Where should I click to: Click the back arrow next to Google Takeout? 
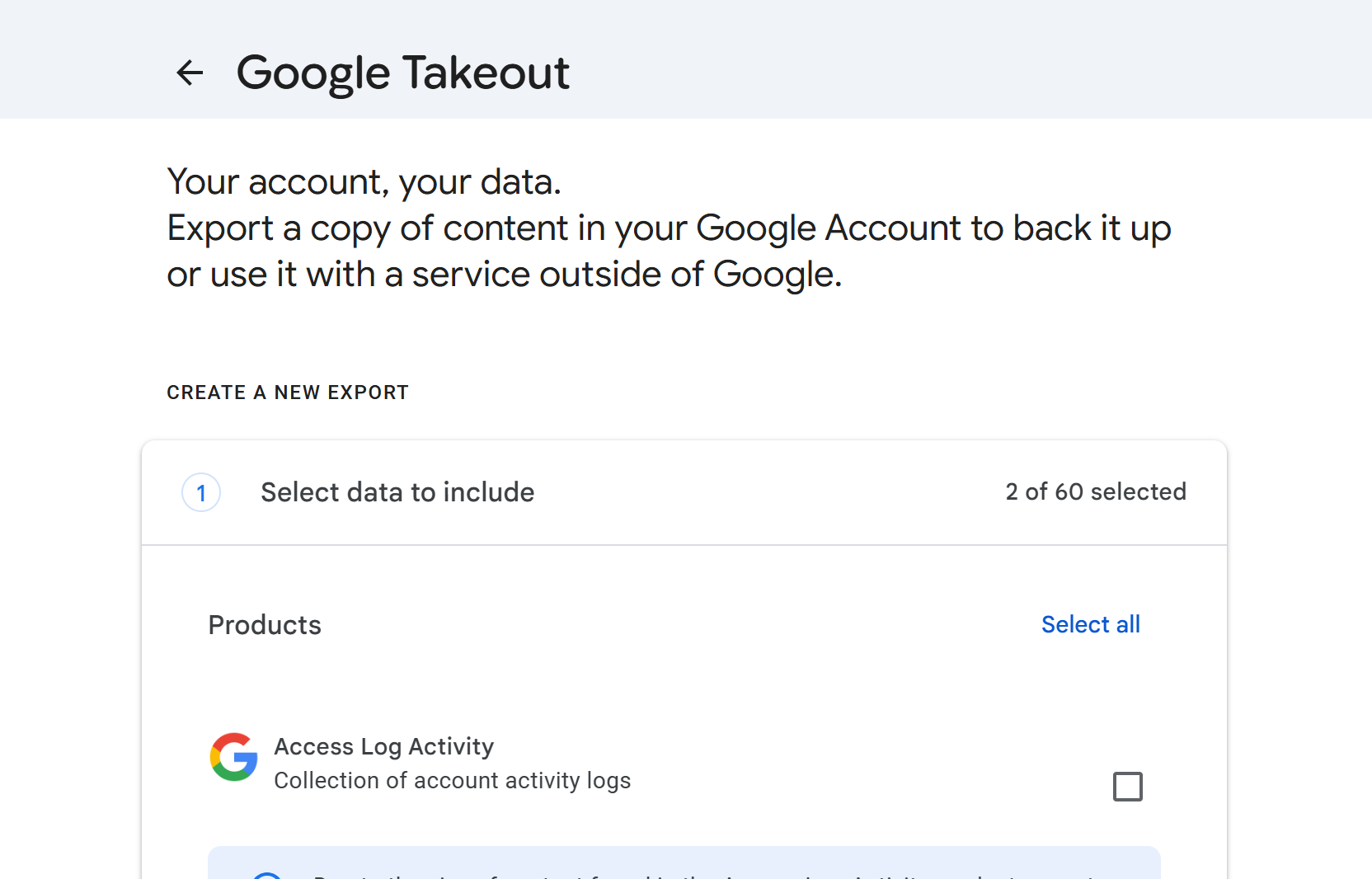coord(190,73)
